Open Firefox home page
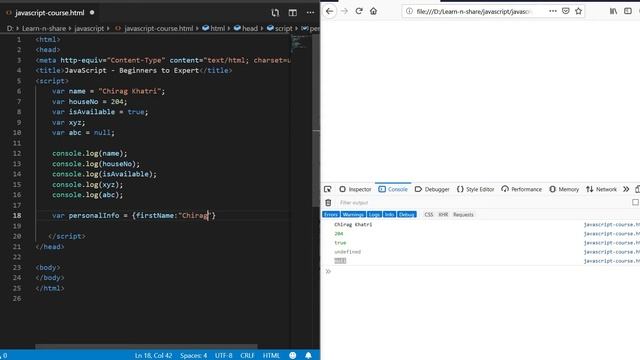This screenshot has width=640, height=360. tap(373, 11)
